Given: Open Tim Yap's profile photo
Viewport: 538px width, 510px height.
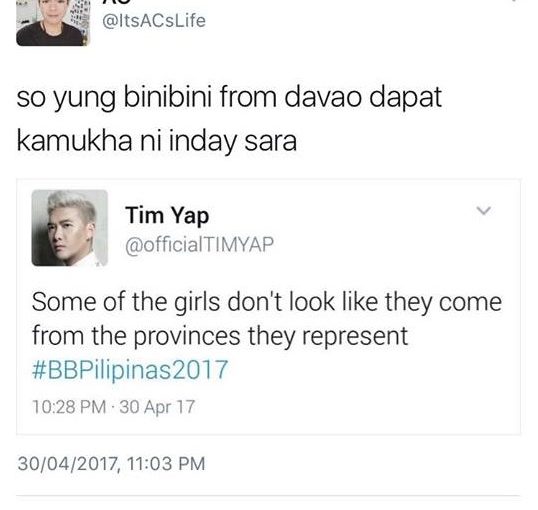Looking at the screenshot, I should [70, 228].
